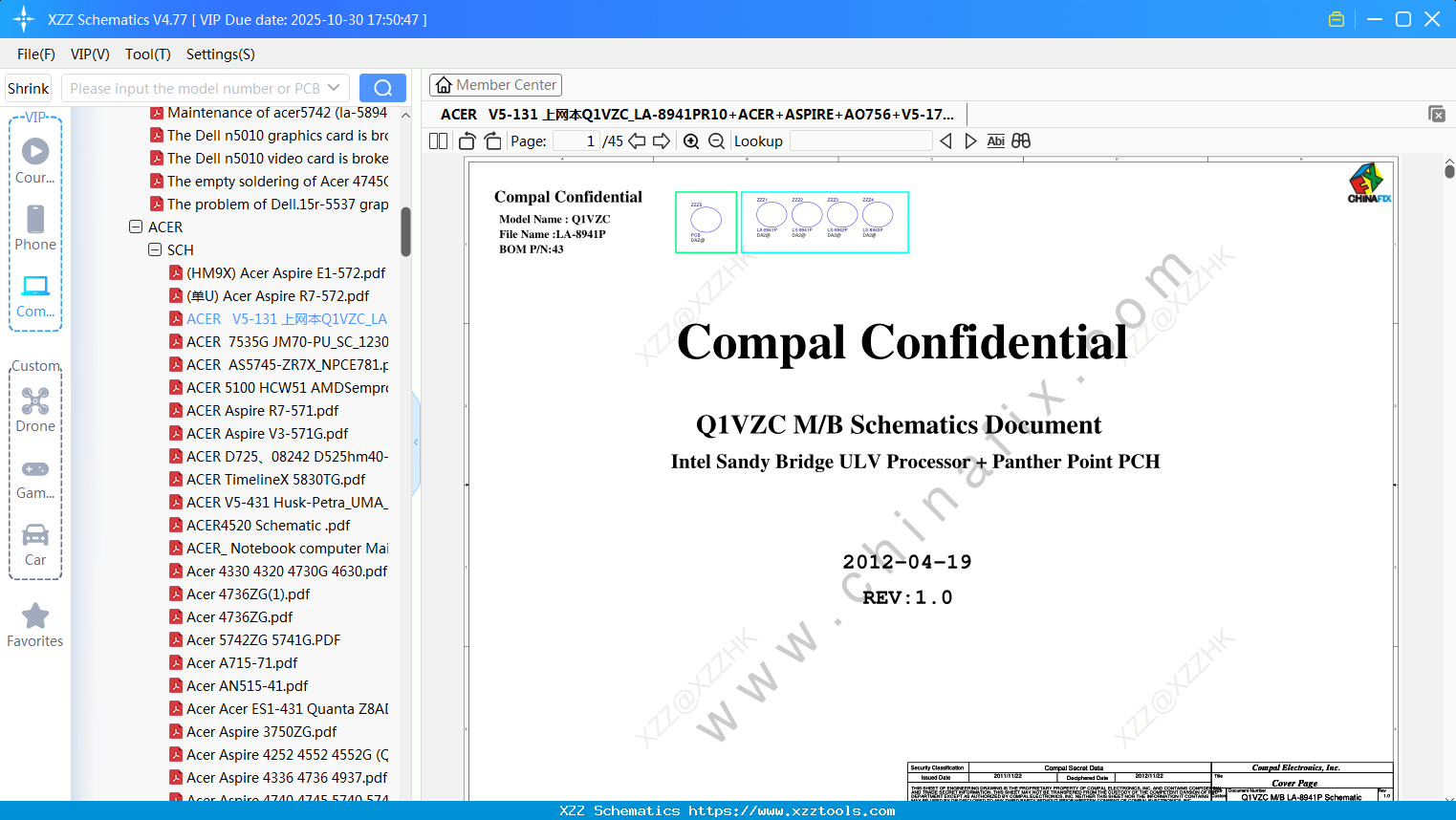Image resolution: width=1456 pixels, height=820 pixels.
Task: Click the yellow toolbox icon in title bar
Action: coord(1336,19)
